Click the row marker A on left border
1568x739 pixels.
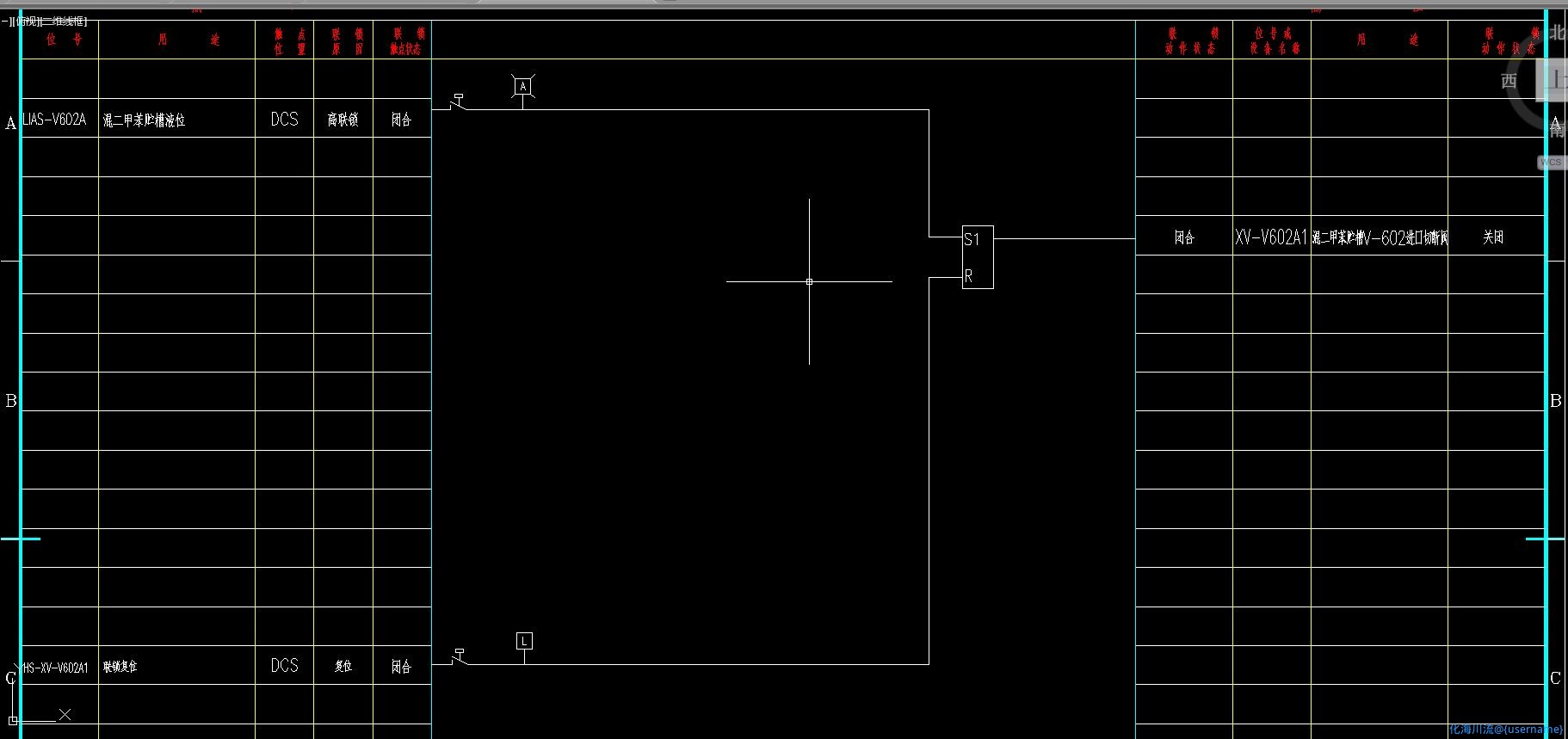[10, 123]
